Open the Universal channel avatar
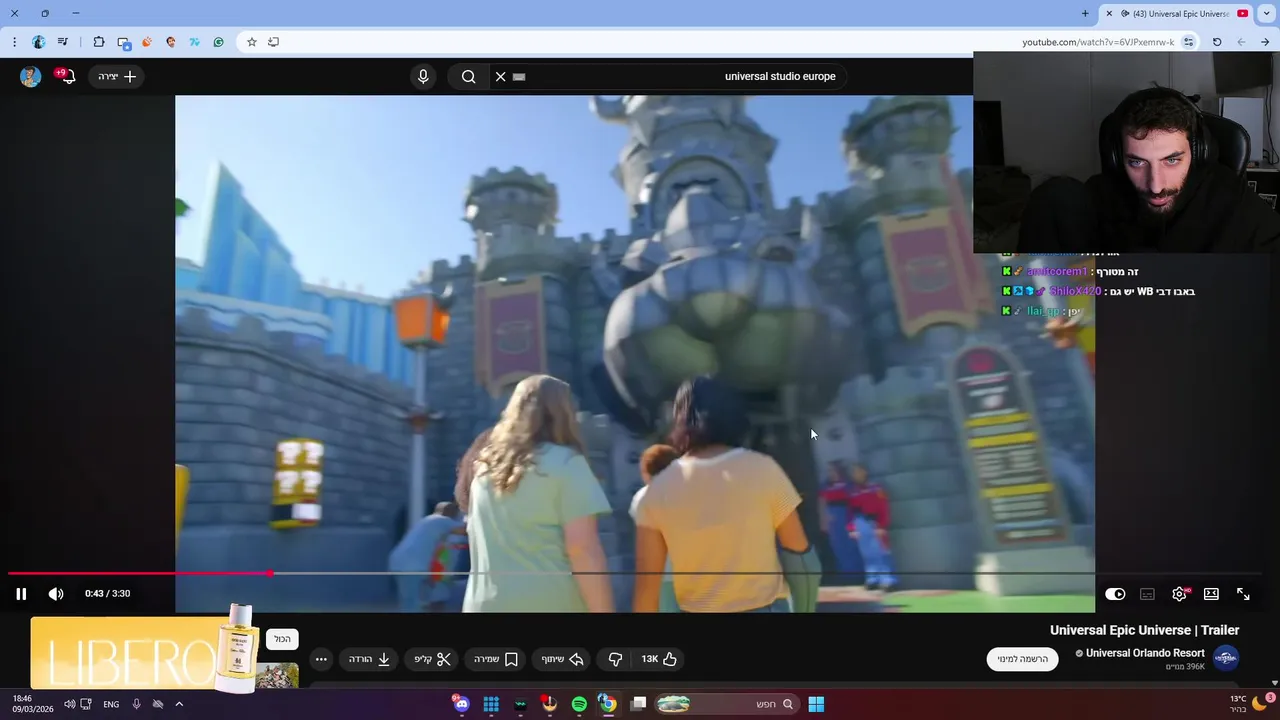 tap(1226, 658)
